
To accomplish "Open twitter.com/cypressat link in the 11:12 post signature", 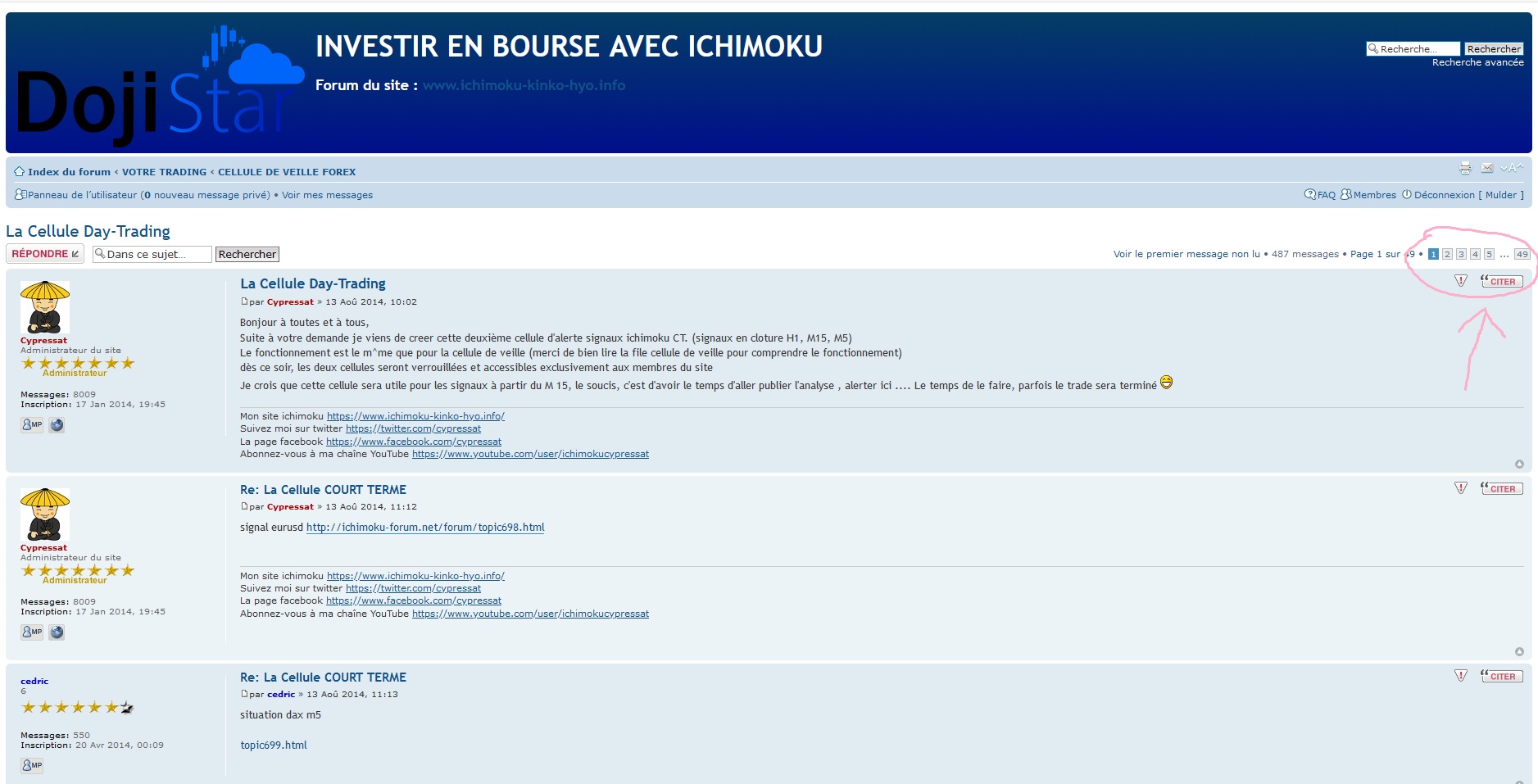I will pyautogui.click(x=413, y=588).
